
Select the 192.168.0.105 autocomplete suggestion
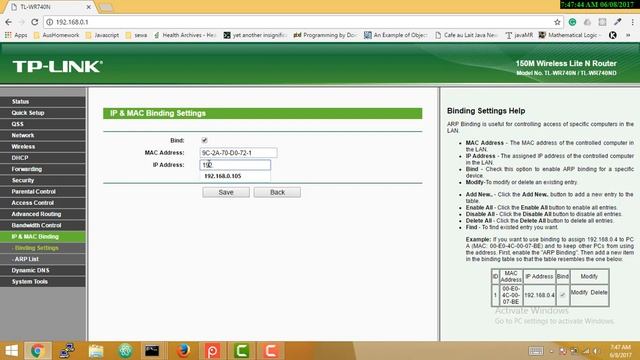[x=235, y=176]
